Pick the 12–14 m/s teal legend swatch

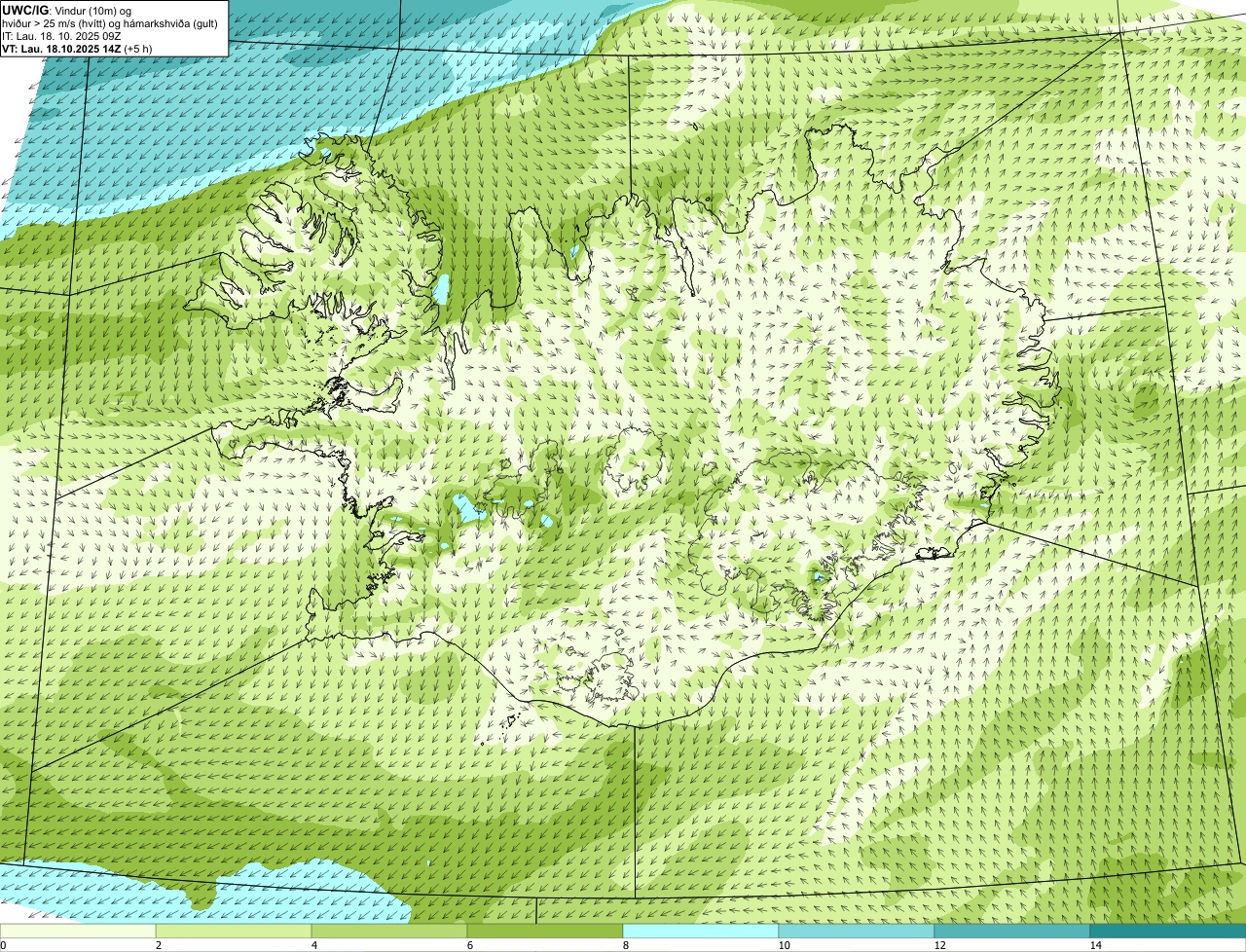1012,931
